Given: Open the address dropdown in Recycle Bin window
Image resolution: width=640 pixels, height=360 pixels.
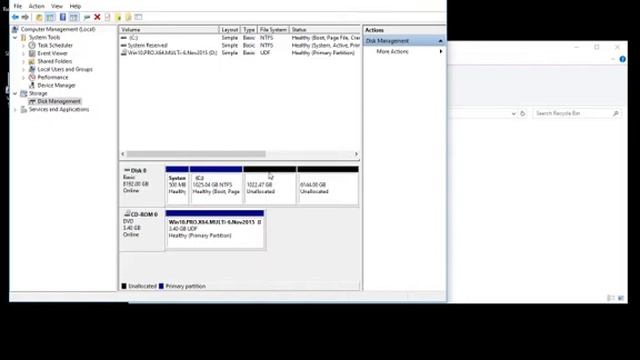Looking at the screenshot, I should click(513, 113).
